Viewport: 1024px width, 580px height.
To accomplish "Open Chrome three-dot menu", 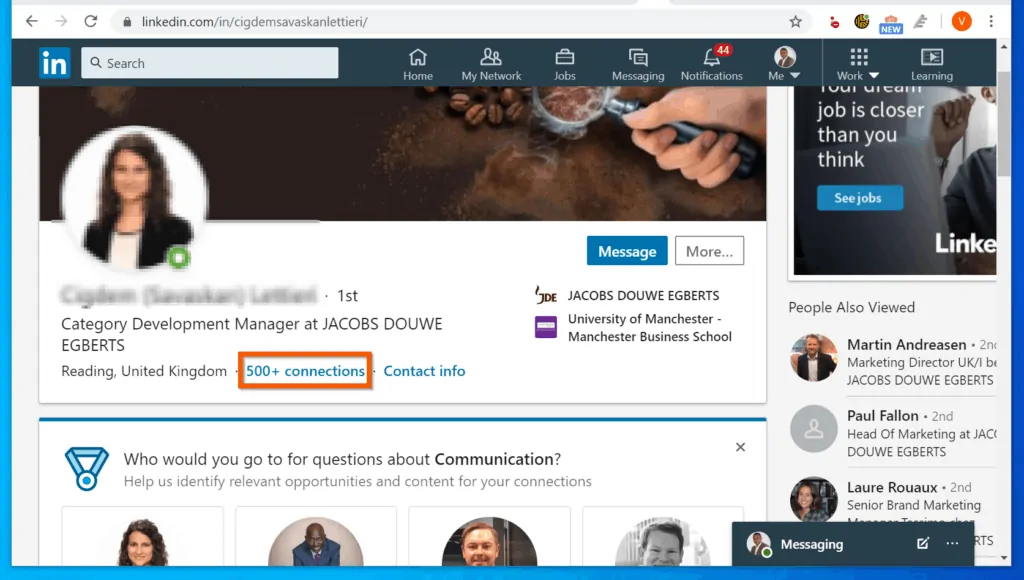I will [991, 22].
